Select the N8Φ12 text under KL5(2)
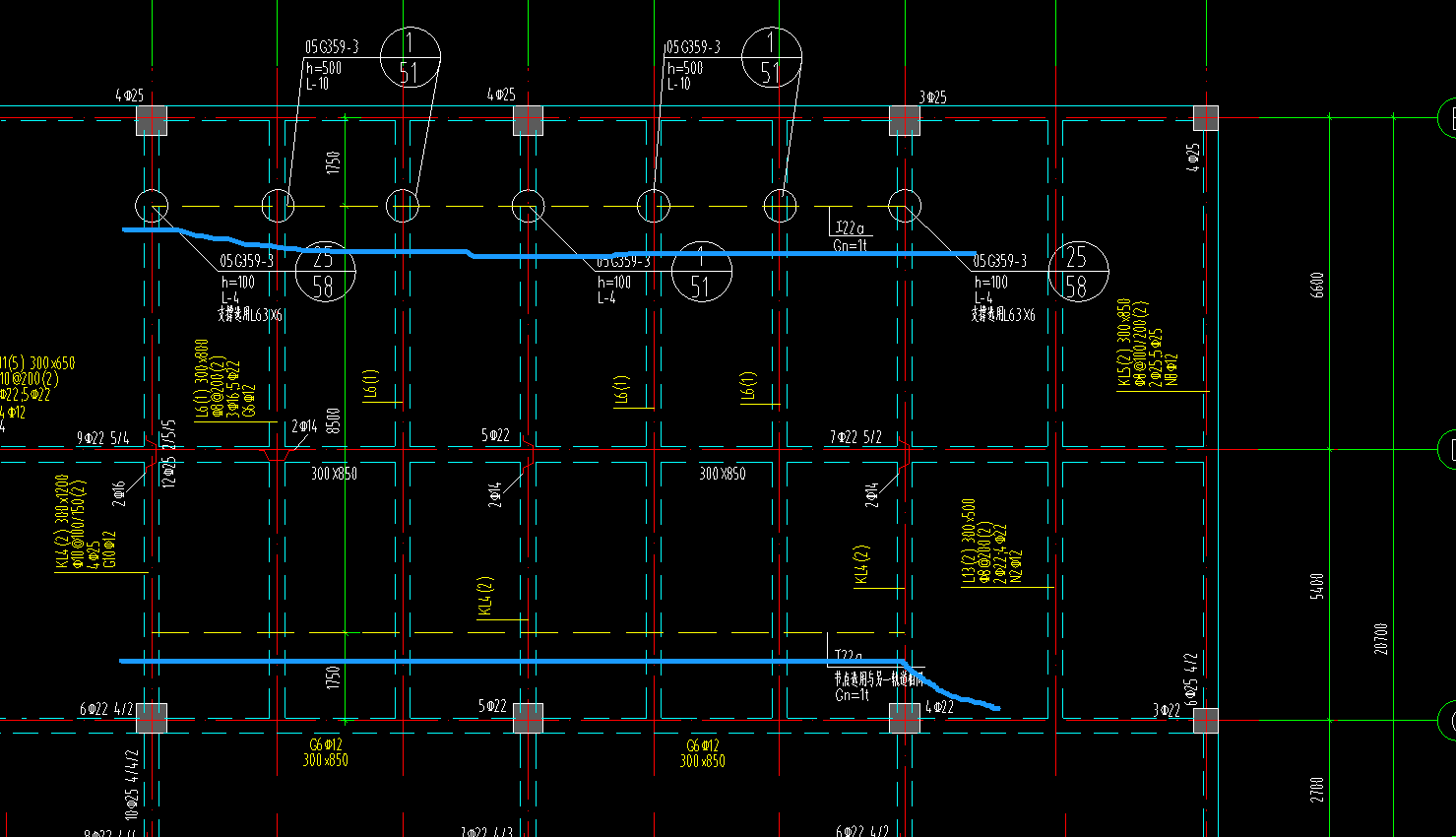 (1171, 368)
